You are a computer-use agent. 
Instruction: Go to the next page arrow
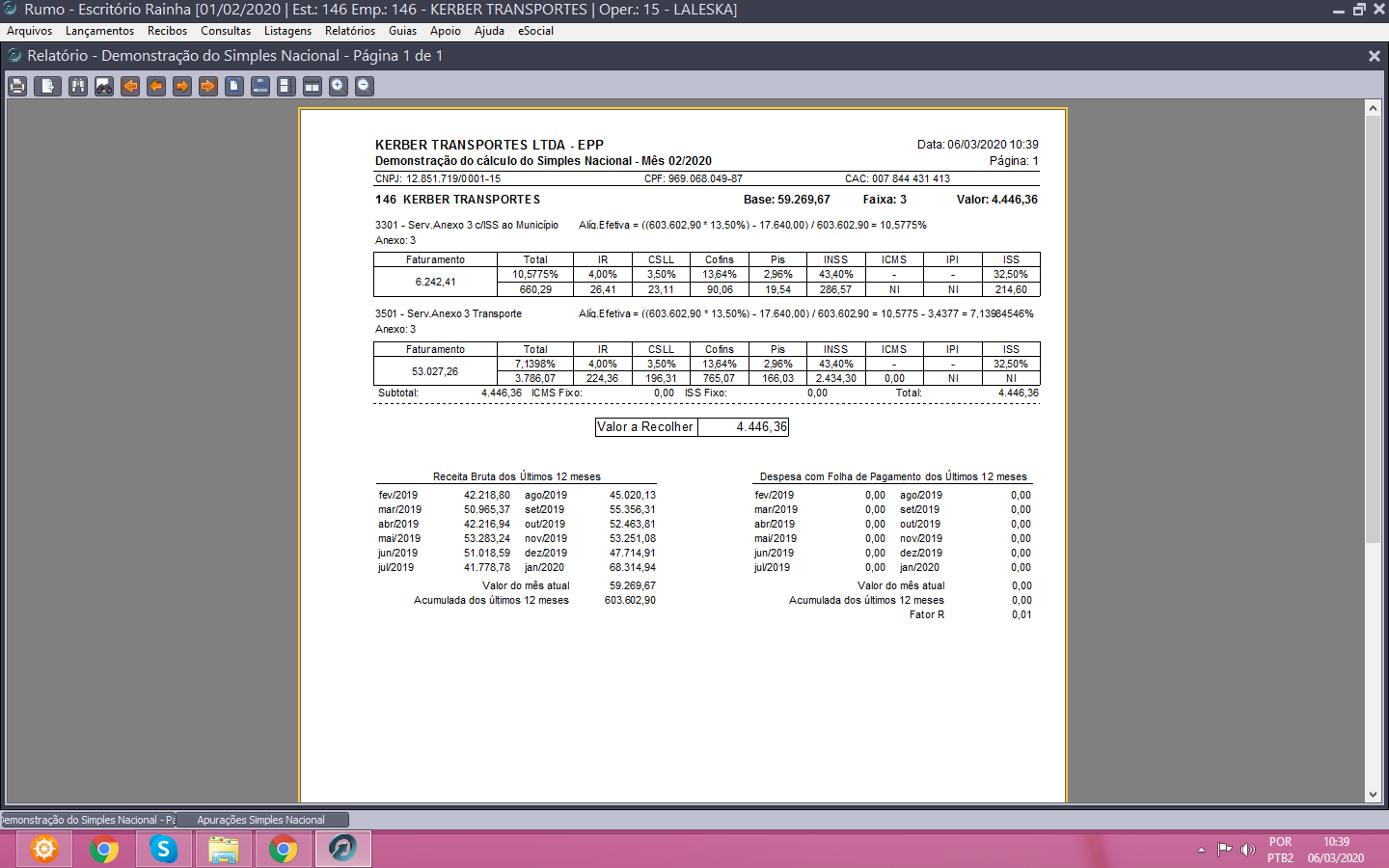182,86
